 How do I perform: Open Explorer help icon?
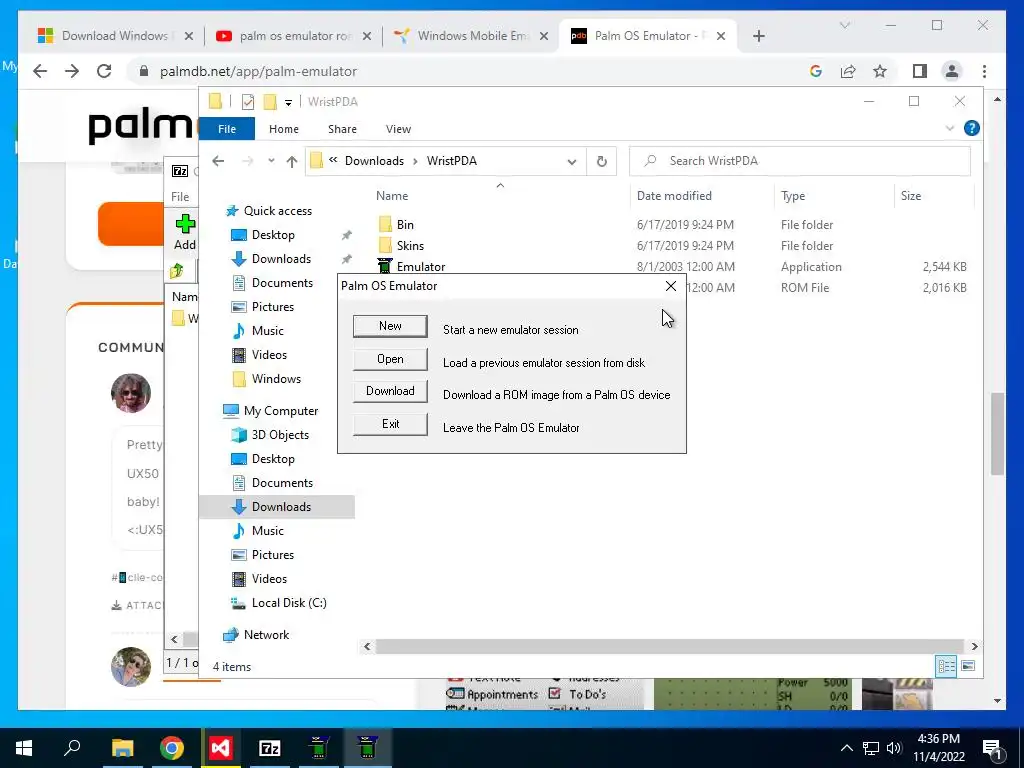tap(971, 129)
